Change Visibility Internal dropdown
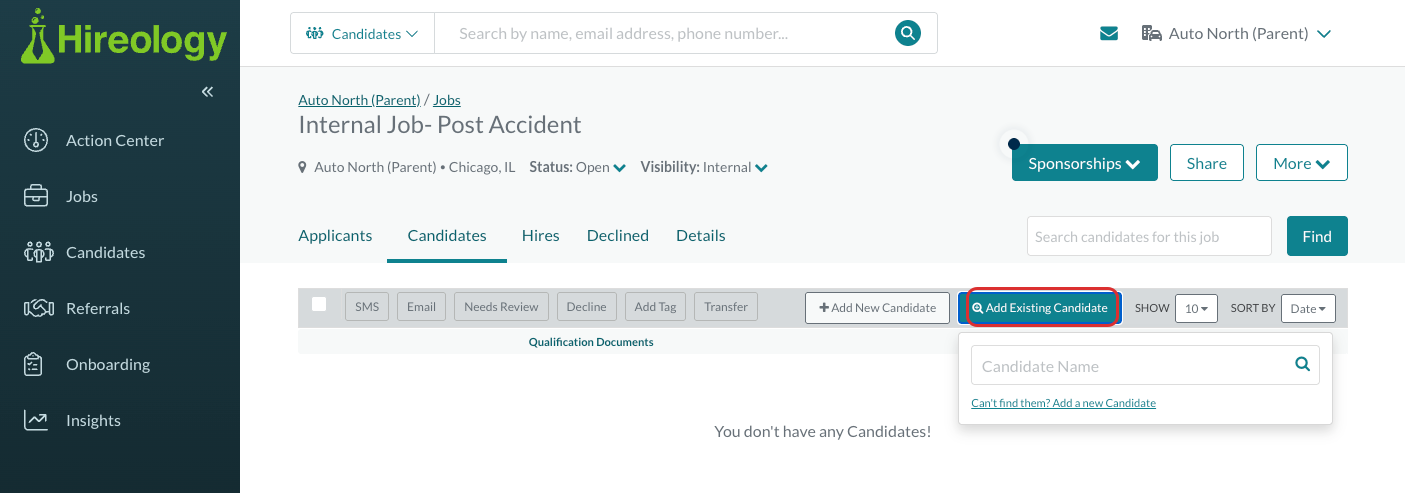This screenshot has height=493, width=1405. pos(704,167)
